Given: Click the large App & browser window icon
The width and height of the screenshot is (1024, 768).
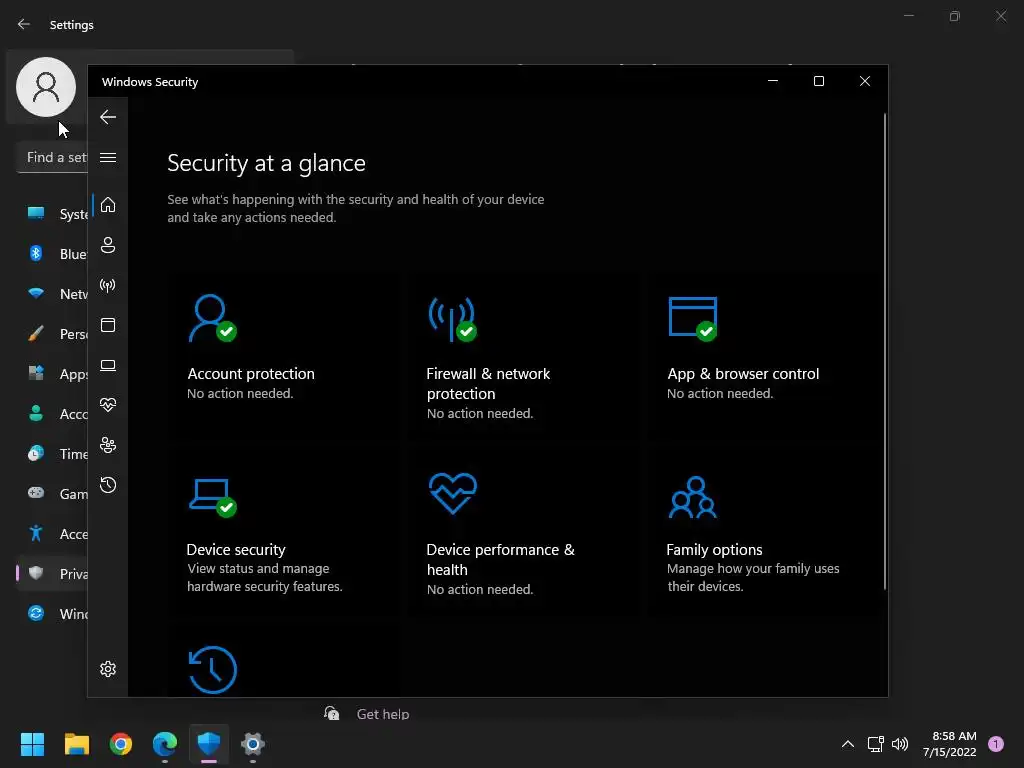Looking at the screenshot, I should (693, 319).
